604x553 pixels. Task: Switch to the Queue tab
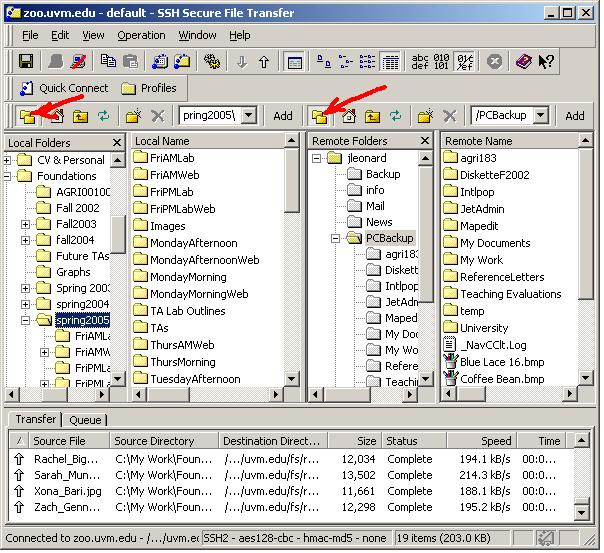pyautogui.click(x=85, y=420)
